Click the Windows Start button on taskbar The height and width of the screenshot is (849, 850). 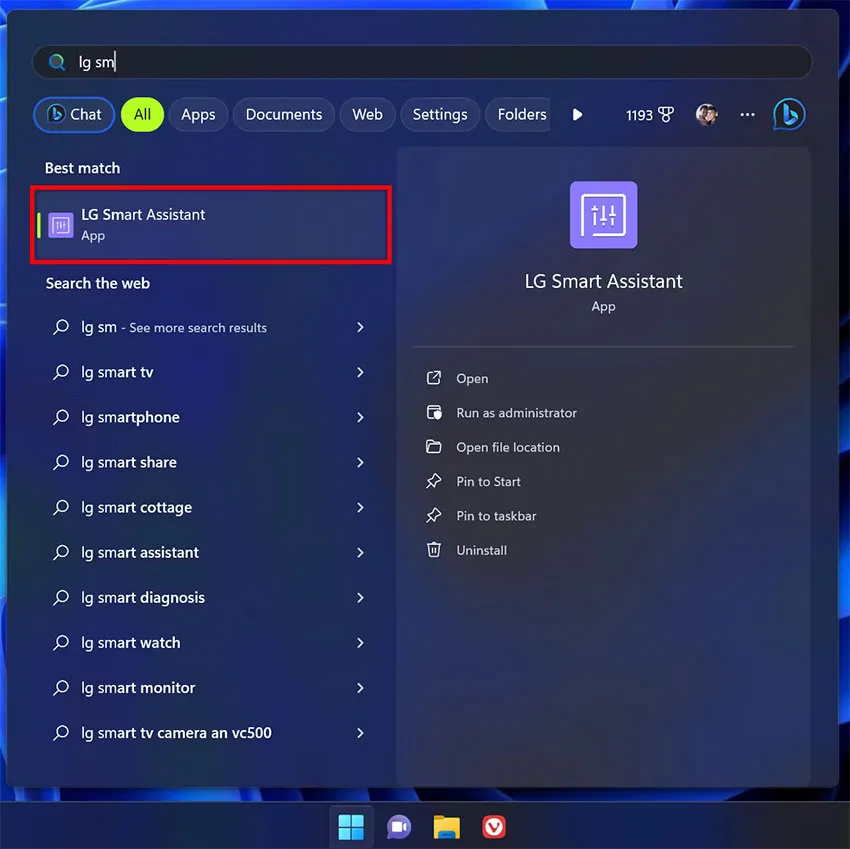pos(351,827)
